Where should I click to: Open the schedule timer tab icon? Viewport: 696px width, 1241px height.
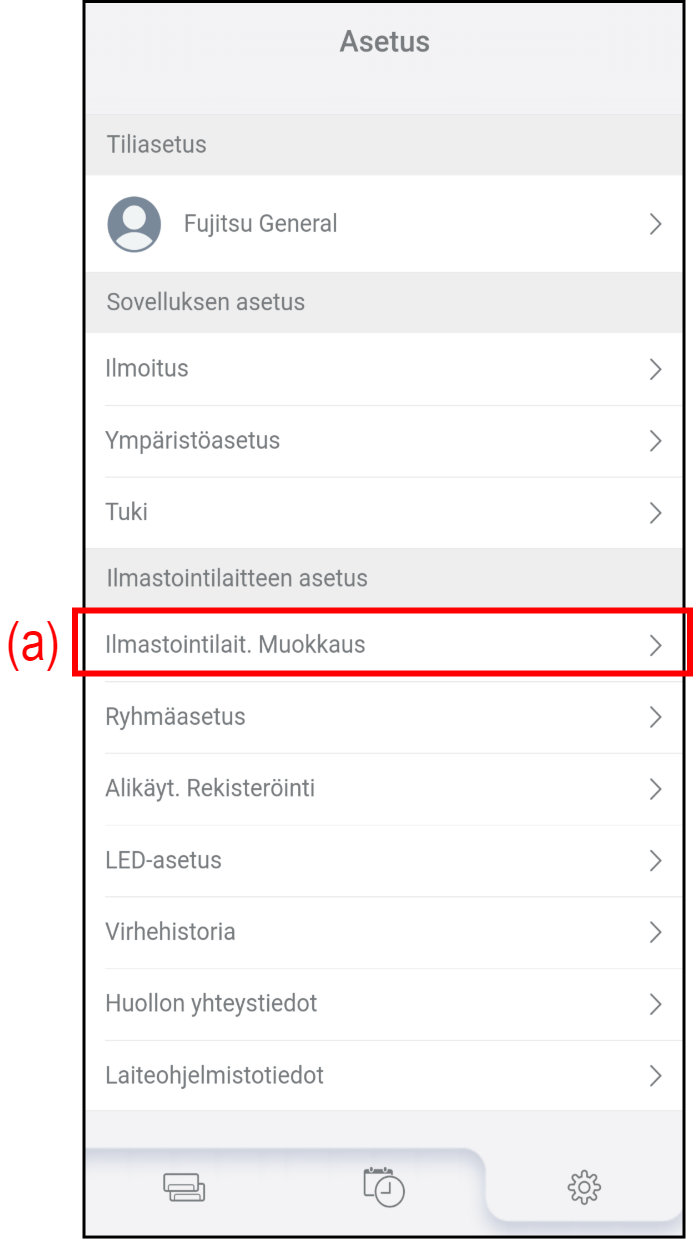tap(384, 1187)
